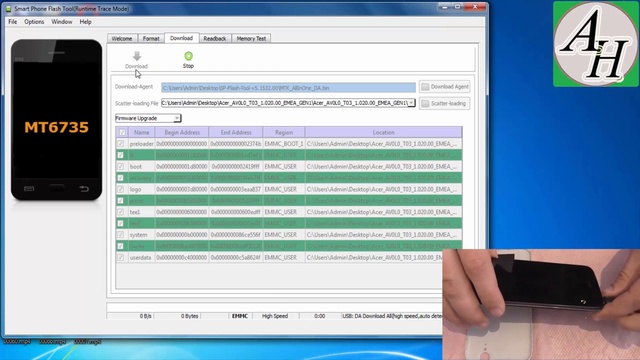Image resolution: width=640 pixels, height=360 pixels.
Task: Click end address '0x00000000c5a8624f'
Action: point(236,258)
